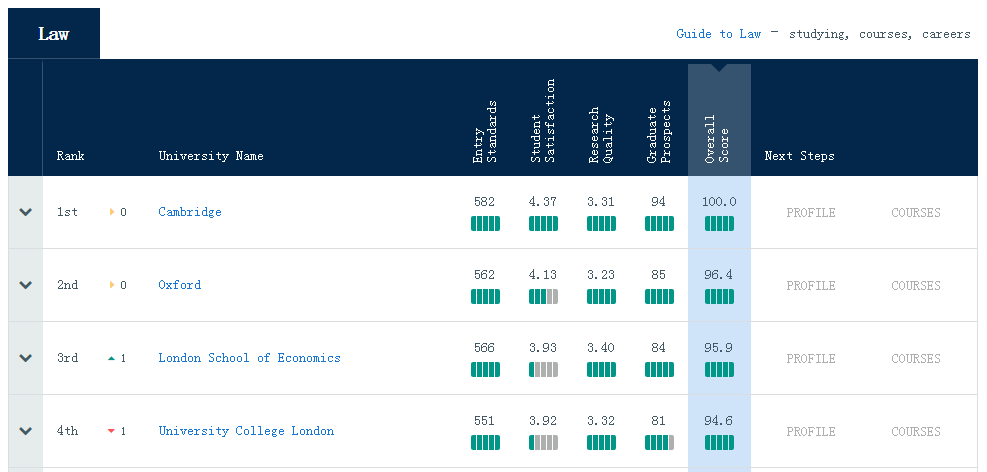This screenshot has width=987, height=472.
Task: Open the Cambridge university link
Action: pos(190,212)
